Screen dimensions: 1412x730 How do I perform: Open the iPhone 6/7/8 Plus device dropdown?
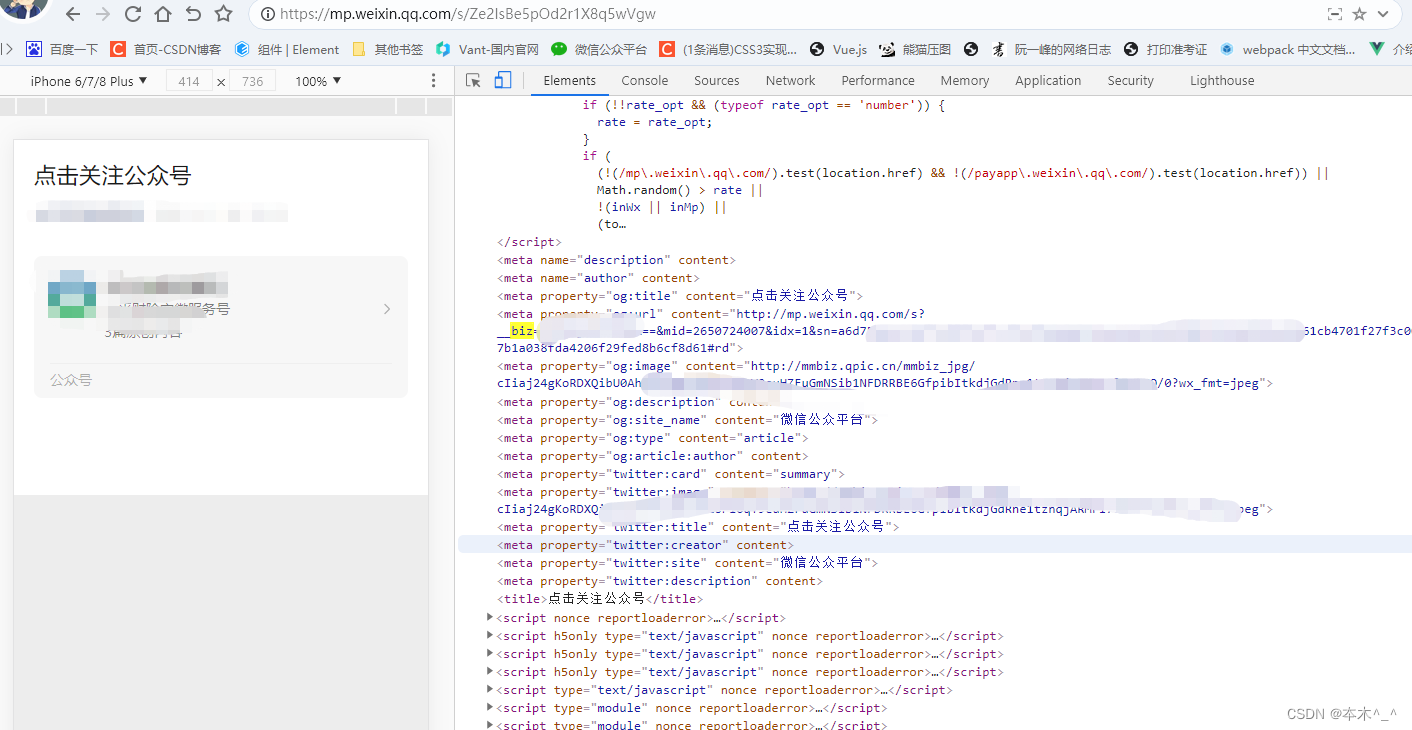point(89,81)
